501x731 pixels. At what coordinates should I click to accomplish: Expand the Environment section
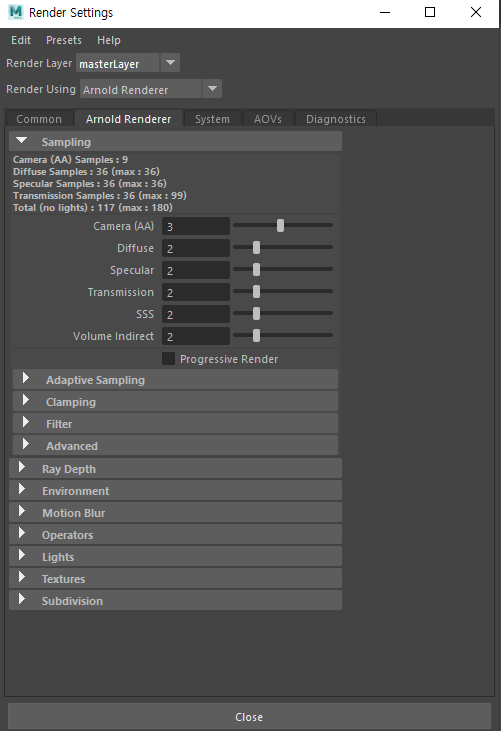[175, 490]
